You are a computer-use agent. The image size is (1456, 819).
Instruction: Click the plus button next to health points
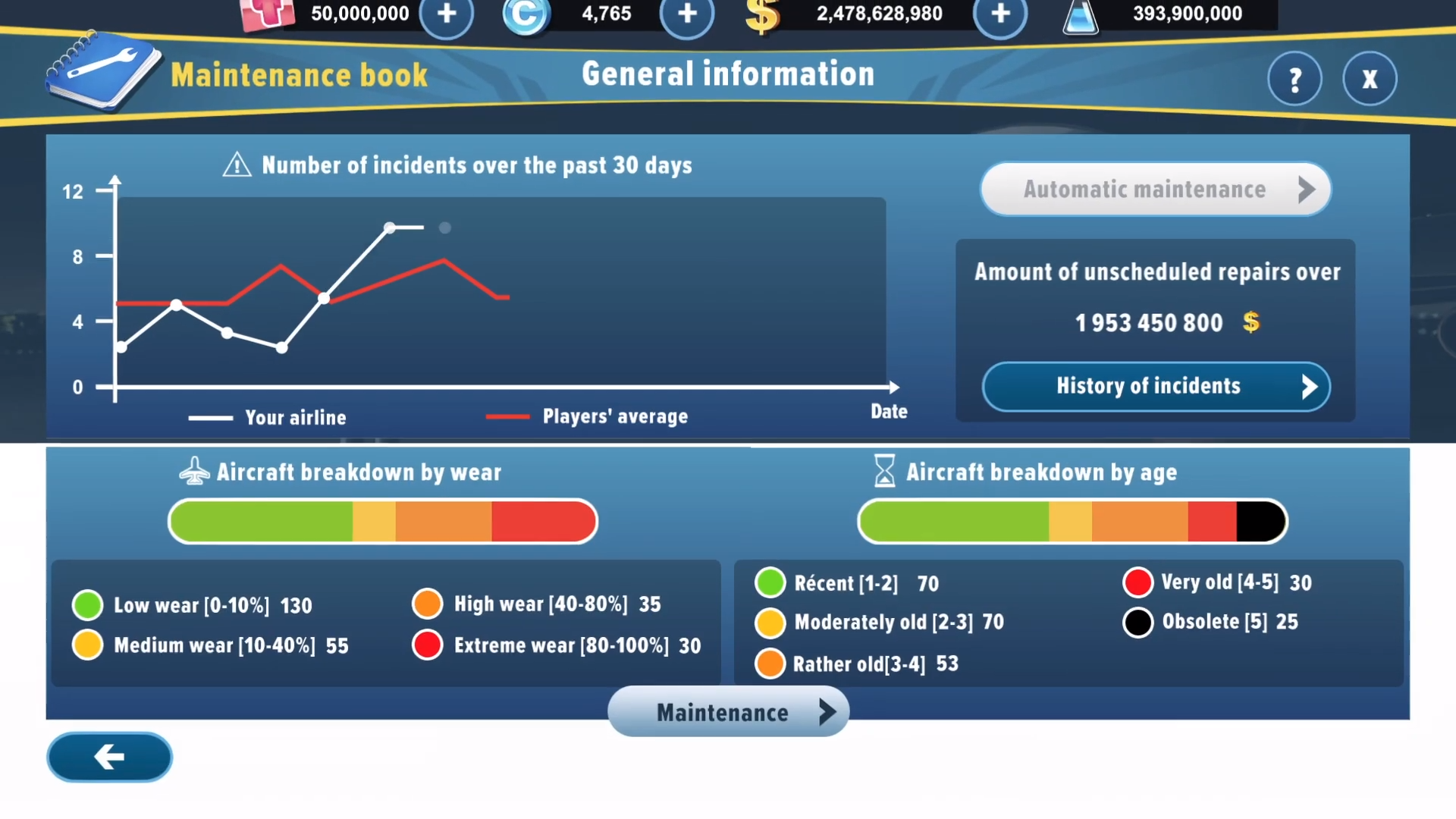click(446, 14)
